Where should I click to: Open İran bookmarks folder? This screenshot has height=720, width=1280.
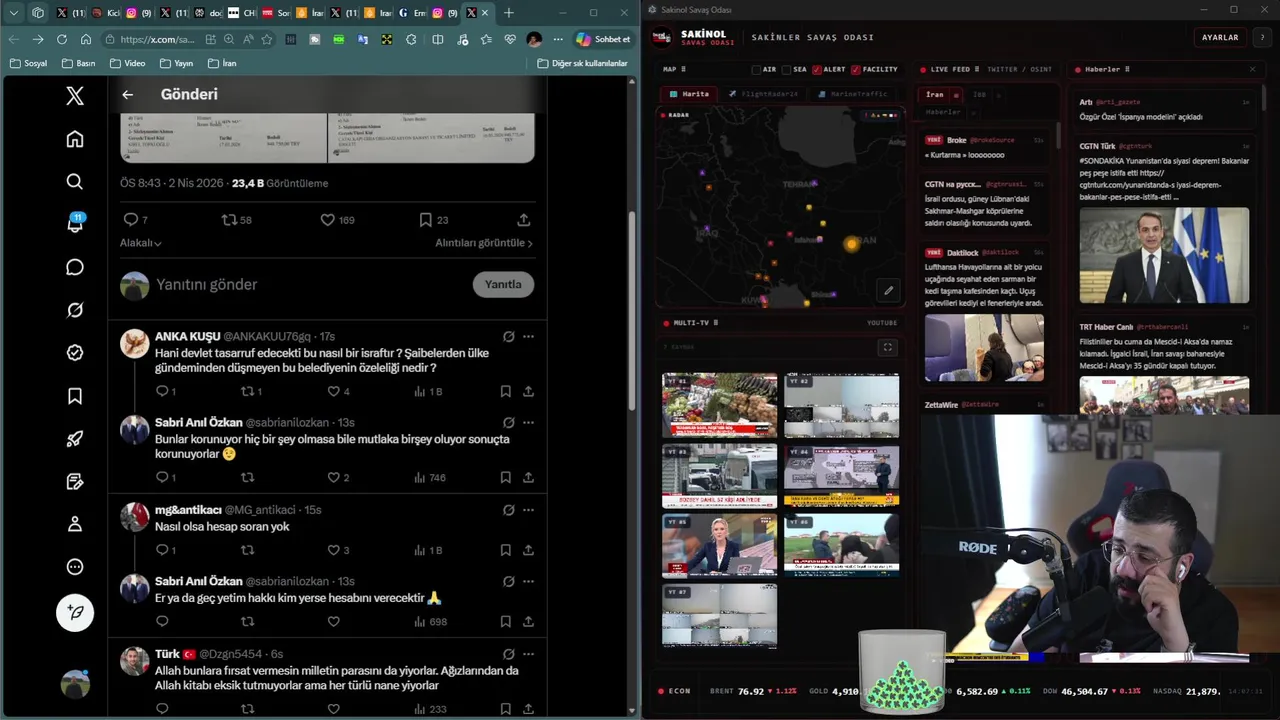point(222,63)
